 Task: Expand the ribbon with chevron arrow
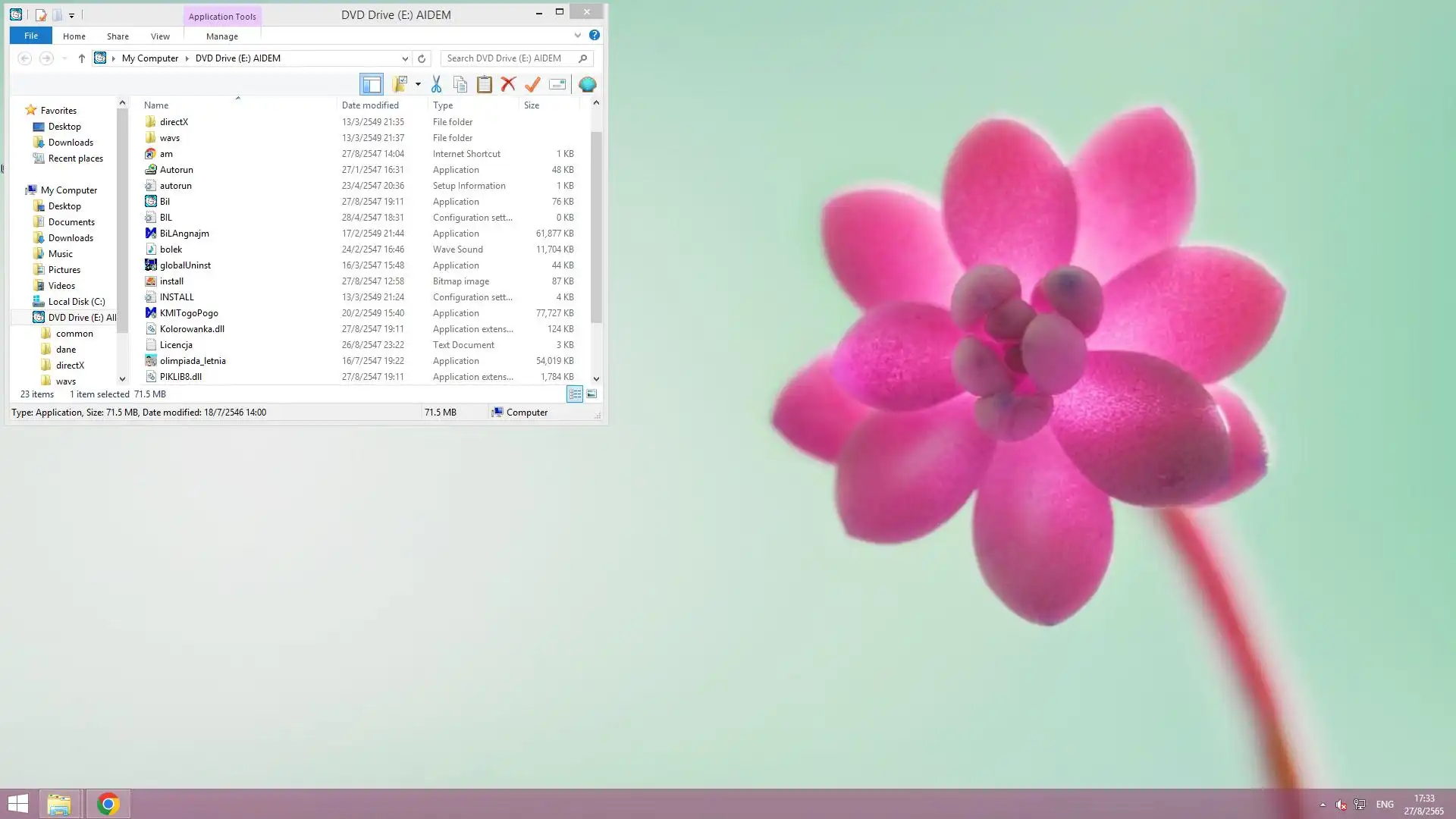578,35
